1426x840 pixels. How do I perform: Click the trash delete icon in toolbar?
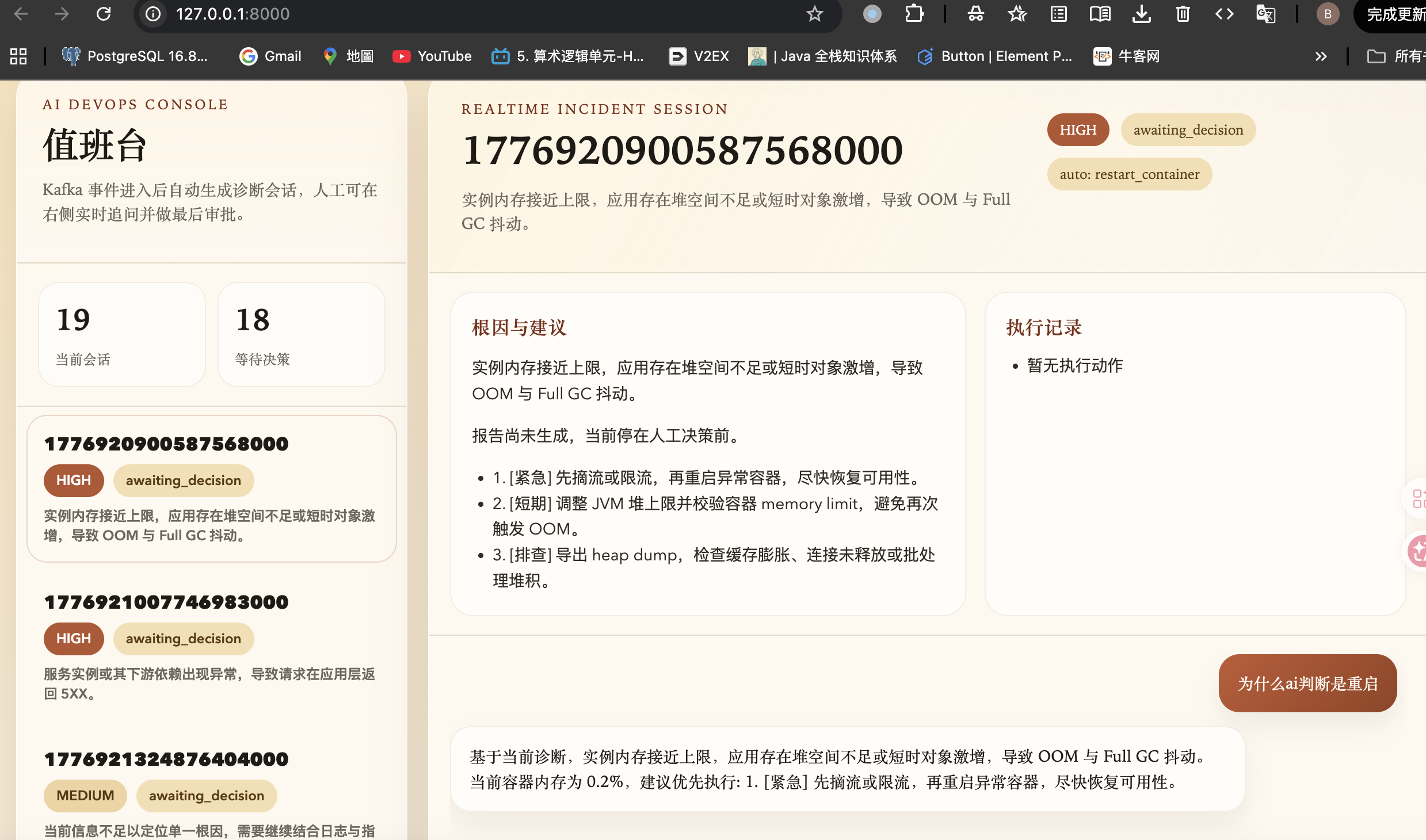pyautogui.click(x=1183, y=13)
